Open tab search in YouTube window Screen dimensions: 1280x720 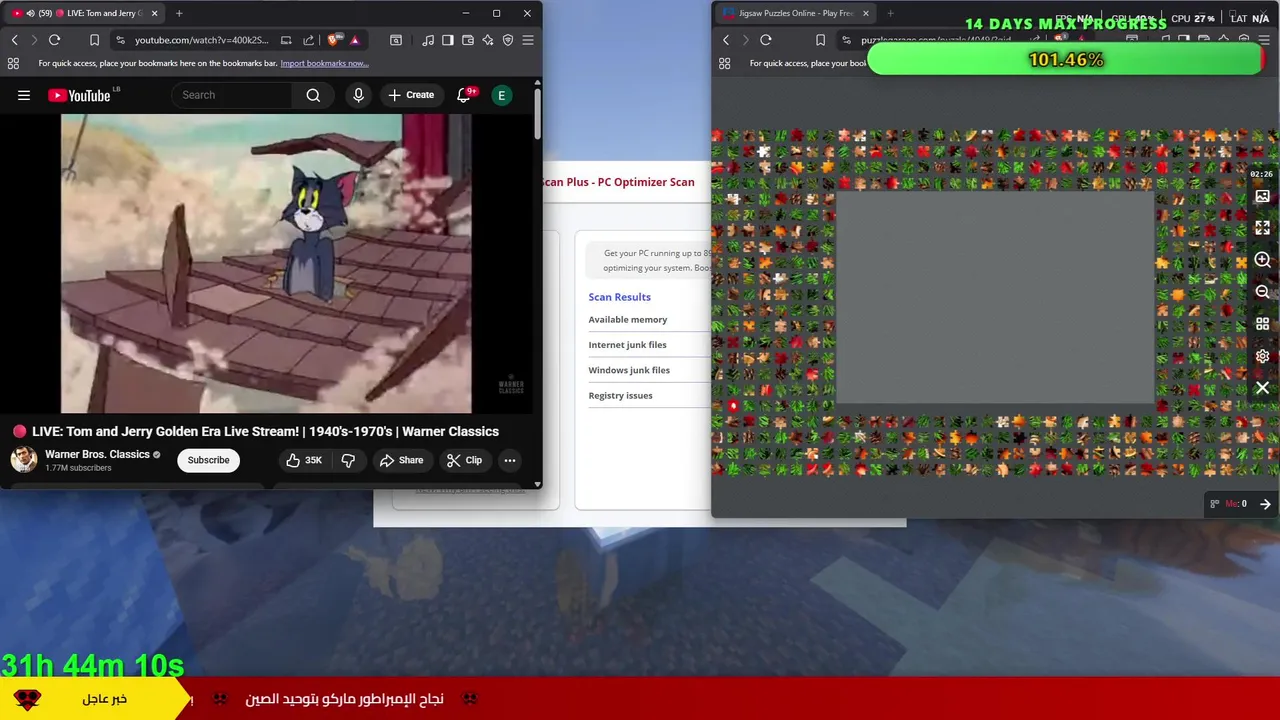point(396,40)
